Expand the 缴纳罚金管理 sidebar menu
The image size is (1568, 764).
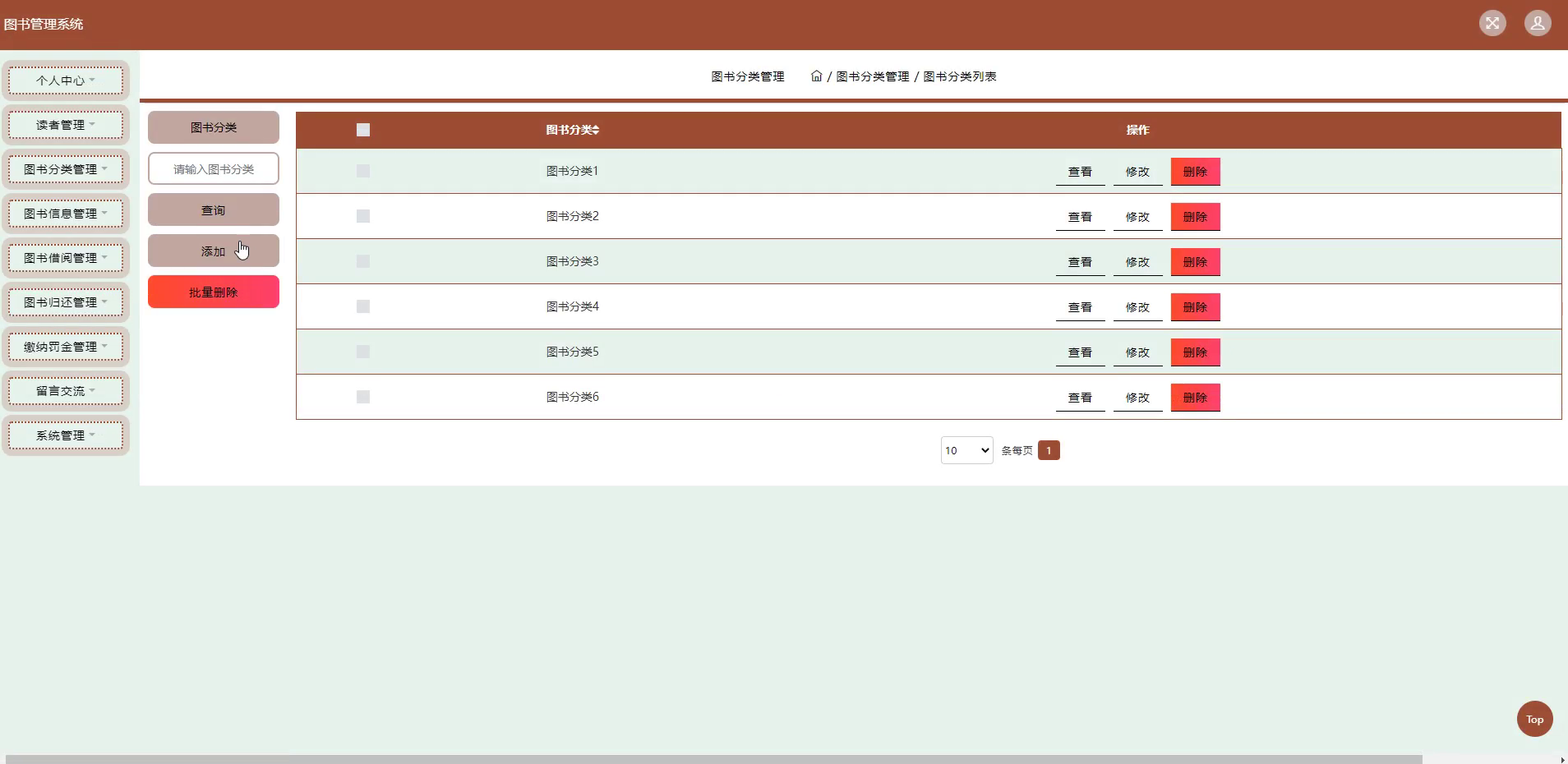click(66, 347)
